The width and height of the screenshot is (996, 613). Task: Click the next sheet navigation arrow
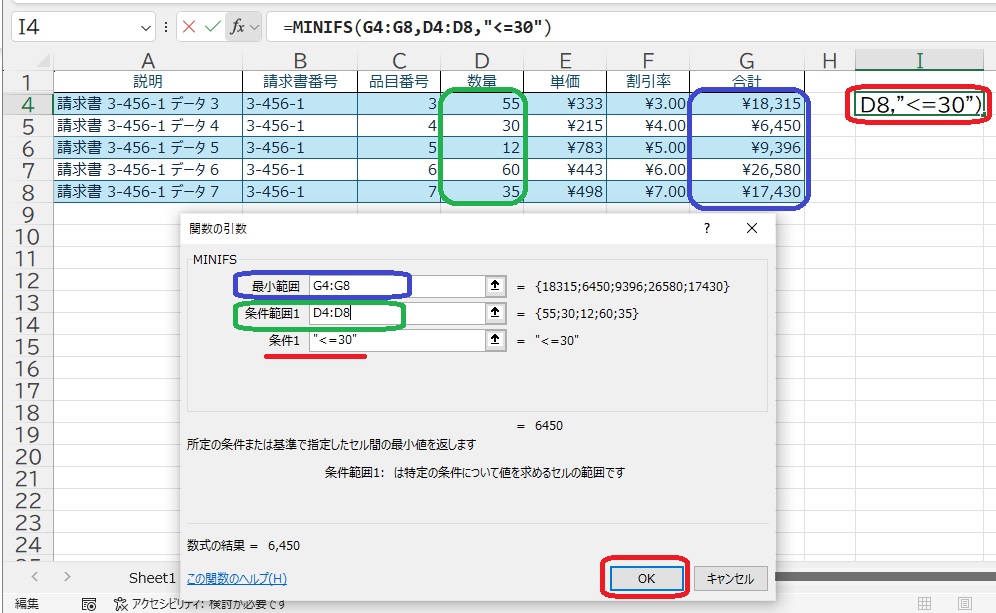coord(67,577)
